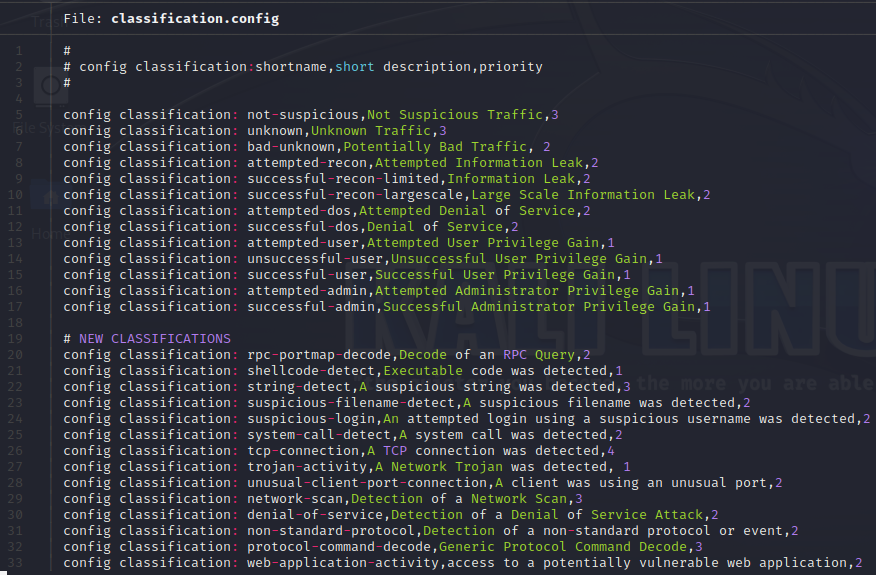This screenshot has height=575, width=876.
Task: Click 'Generic Protocol Command Decode' description
Action: [x=563, y=547]
